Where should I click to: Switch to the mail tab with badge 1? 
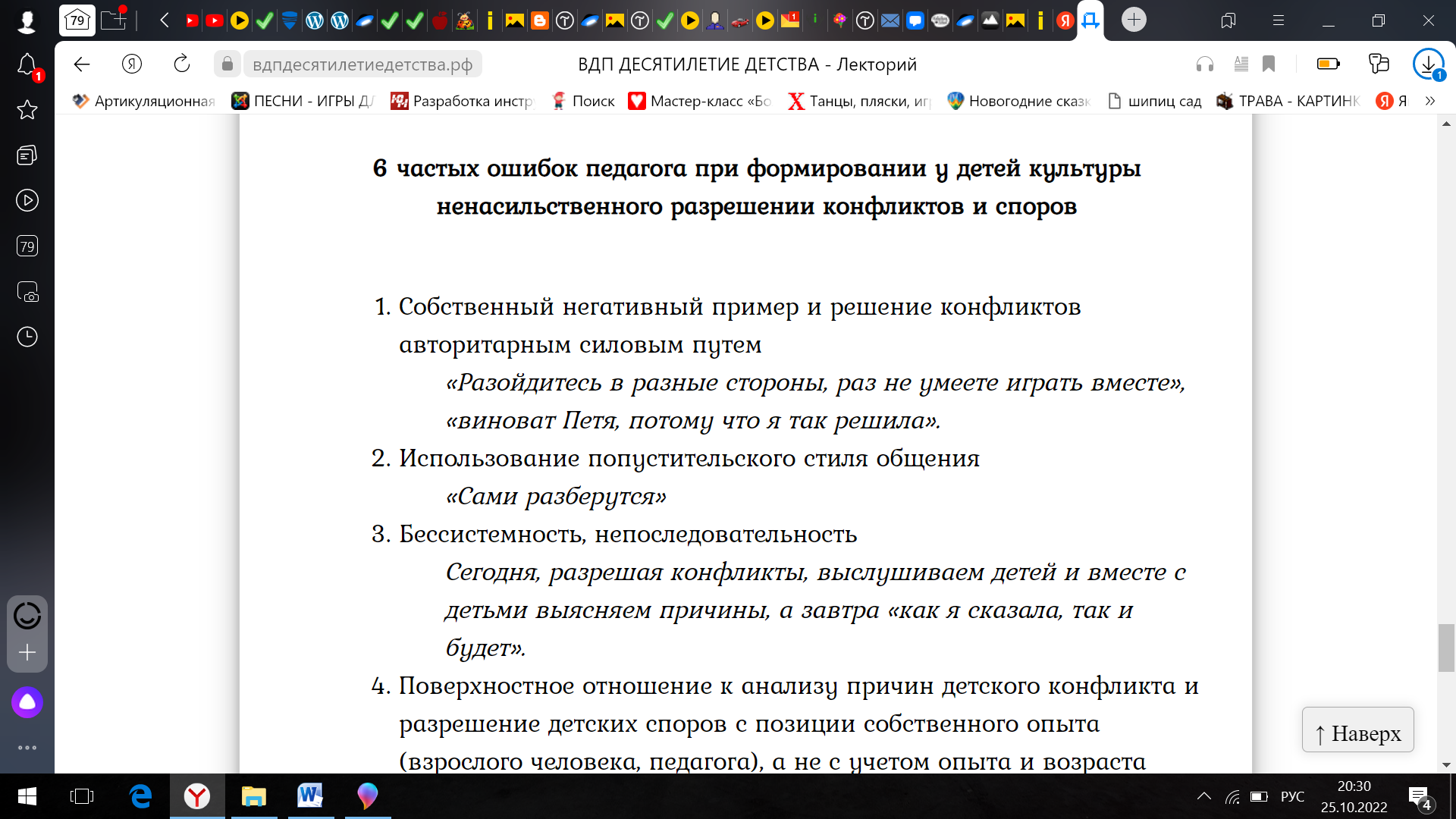click(x=790, y=20)
